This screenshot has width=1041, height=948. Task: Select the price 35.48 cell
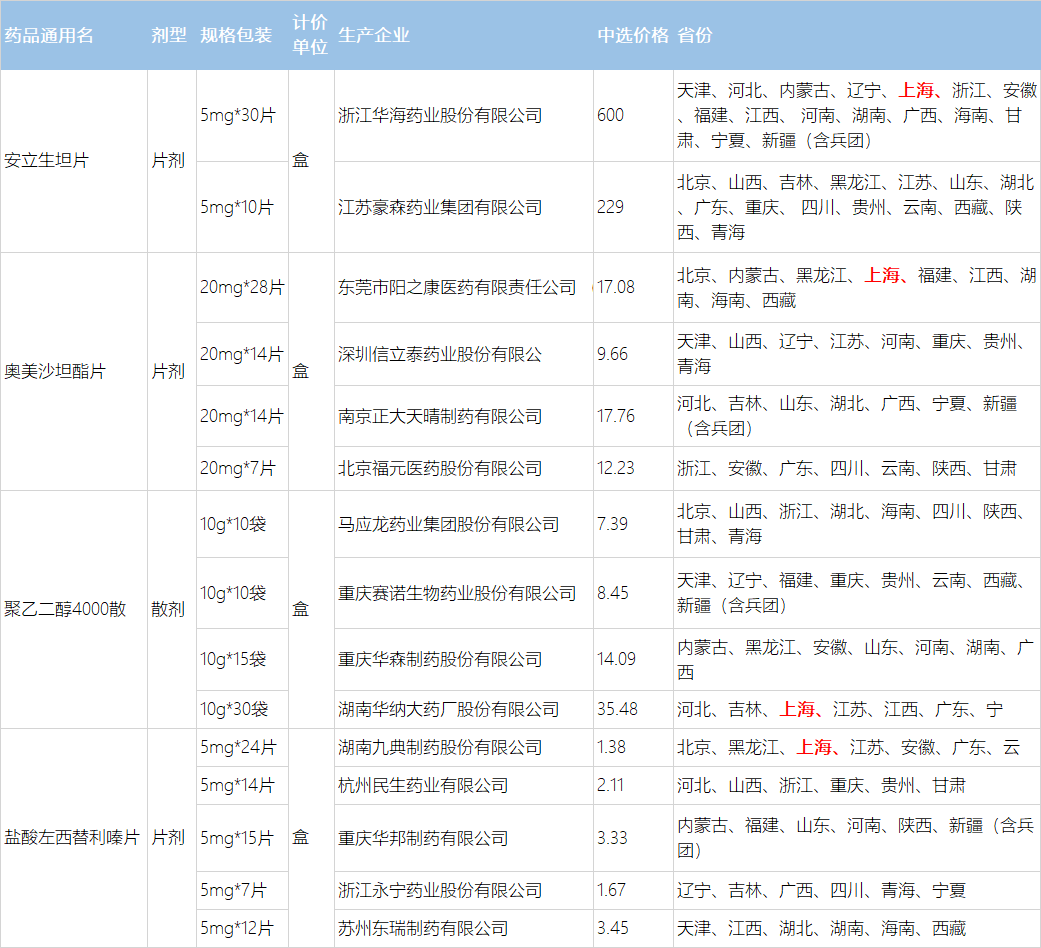tap(616, 709)
